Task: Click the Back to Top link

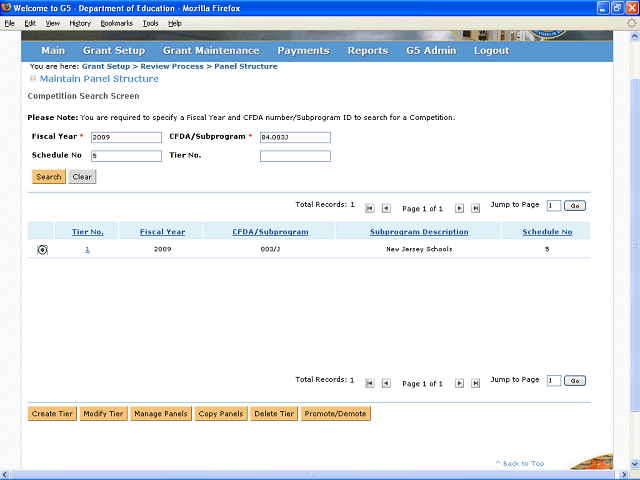Action: (x=520, y=463)
